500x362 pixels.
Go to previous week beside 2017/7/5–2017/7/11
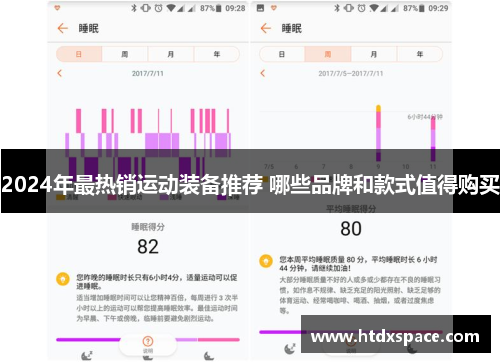(263, 73)
